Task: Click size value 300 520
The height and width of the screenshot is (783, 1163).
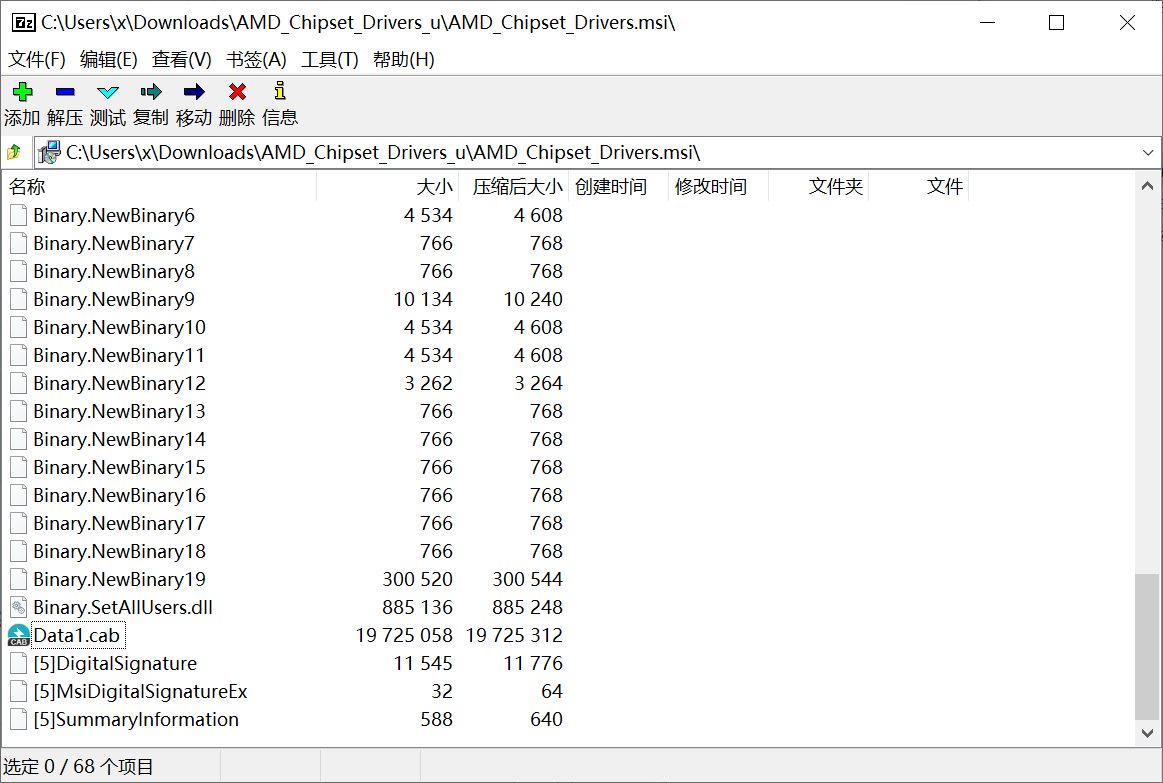Action: pos(418,579)
